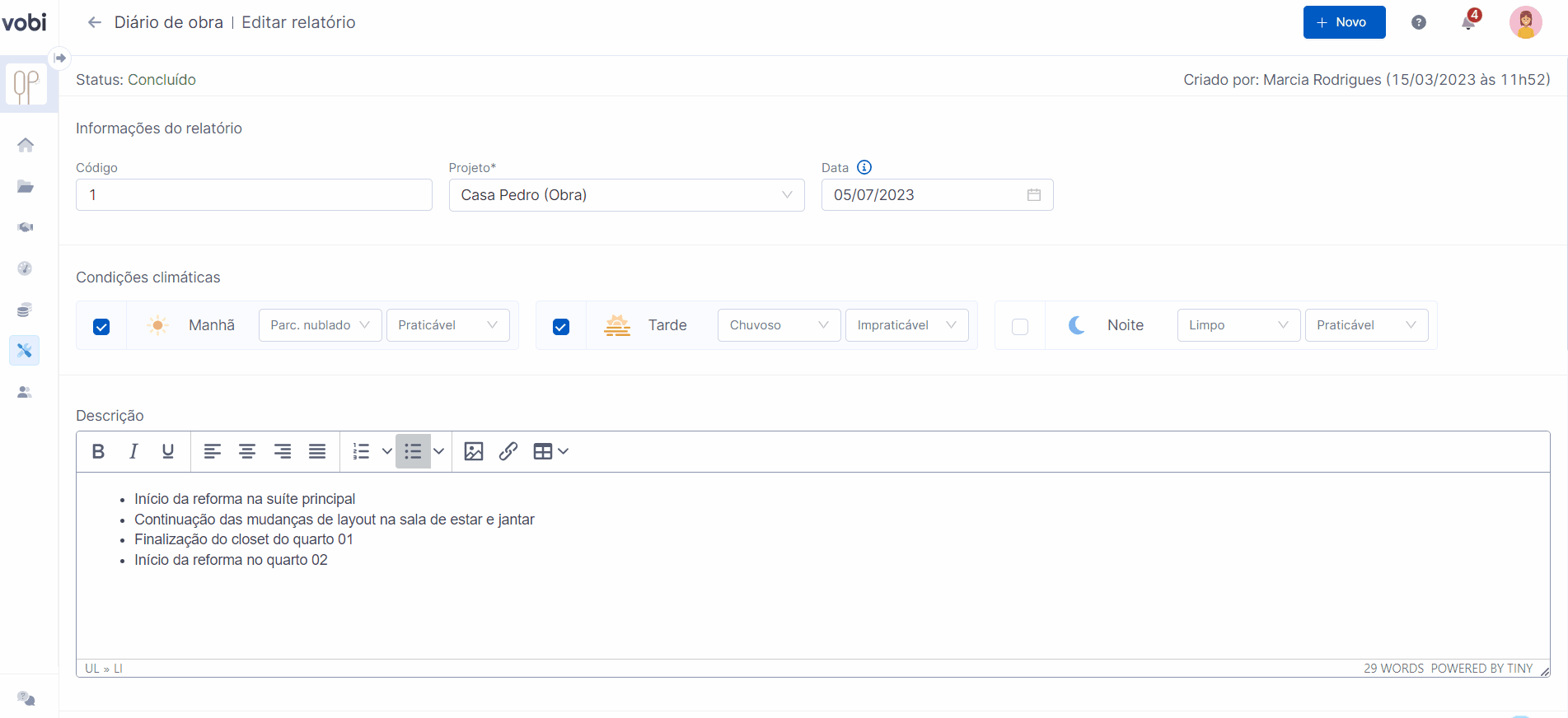
Task: Select the tools icon in sidebar
Action: pos(25,351)
